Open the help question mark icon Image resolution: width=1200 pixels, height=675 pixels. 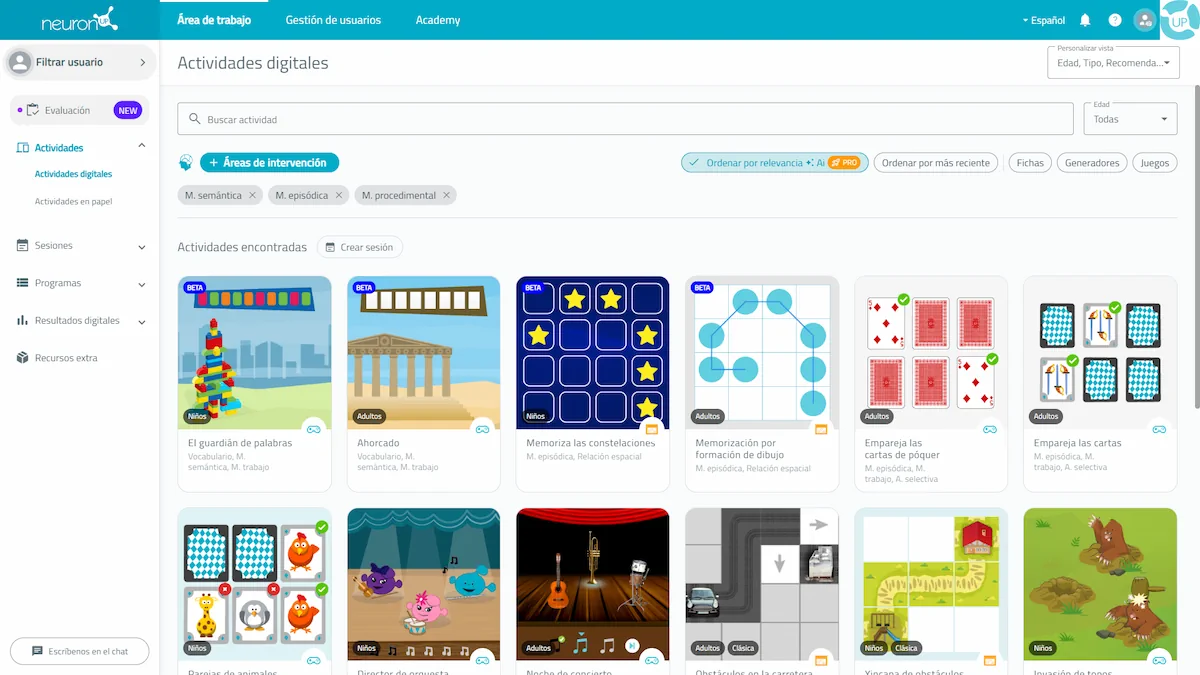coord(1115,20)
